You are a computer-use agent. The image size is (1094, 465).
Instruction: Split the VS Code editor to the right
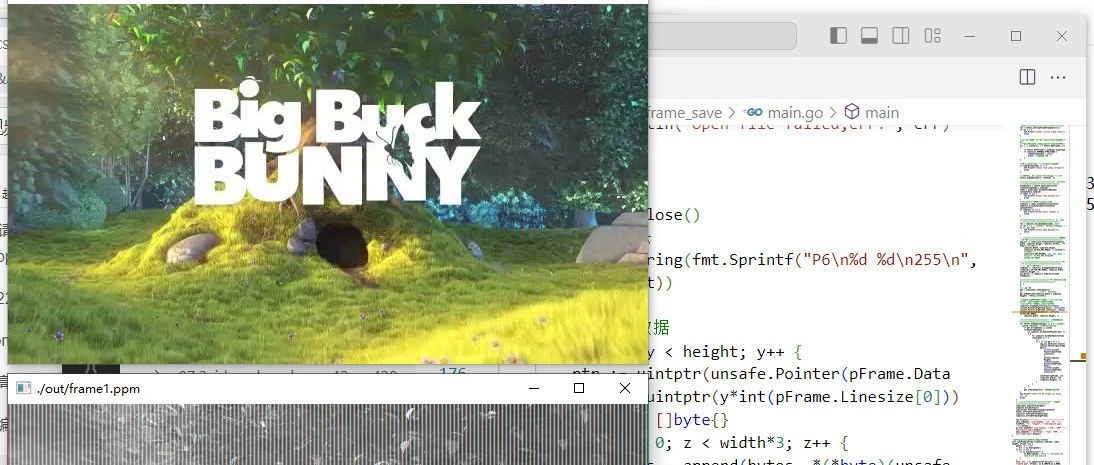click(x=1027, y=77)
